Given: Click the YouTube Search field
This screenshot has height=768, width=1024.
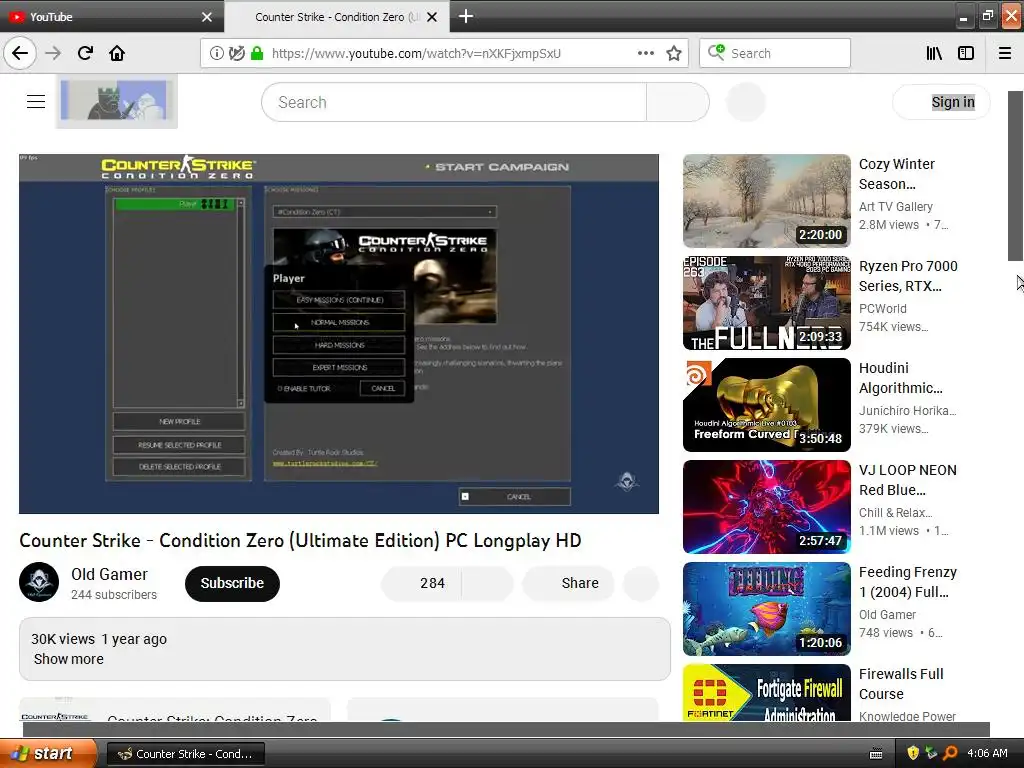Looking at the screenshot, I should (454, 102).
